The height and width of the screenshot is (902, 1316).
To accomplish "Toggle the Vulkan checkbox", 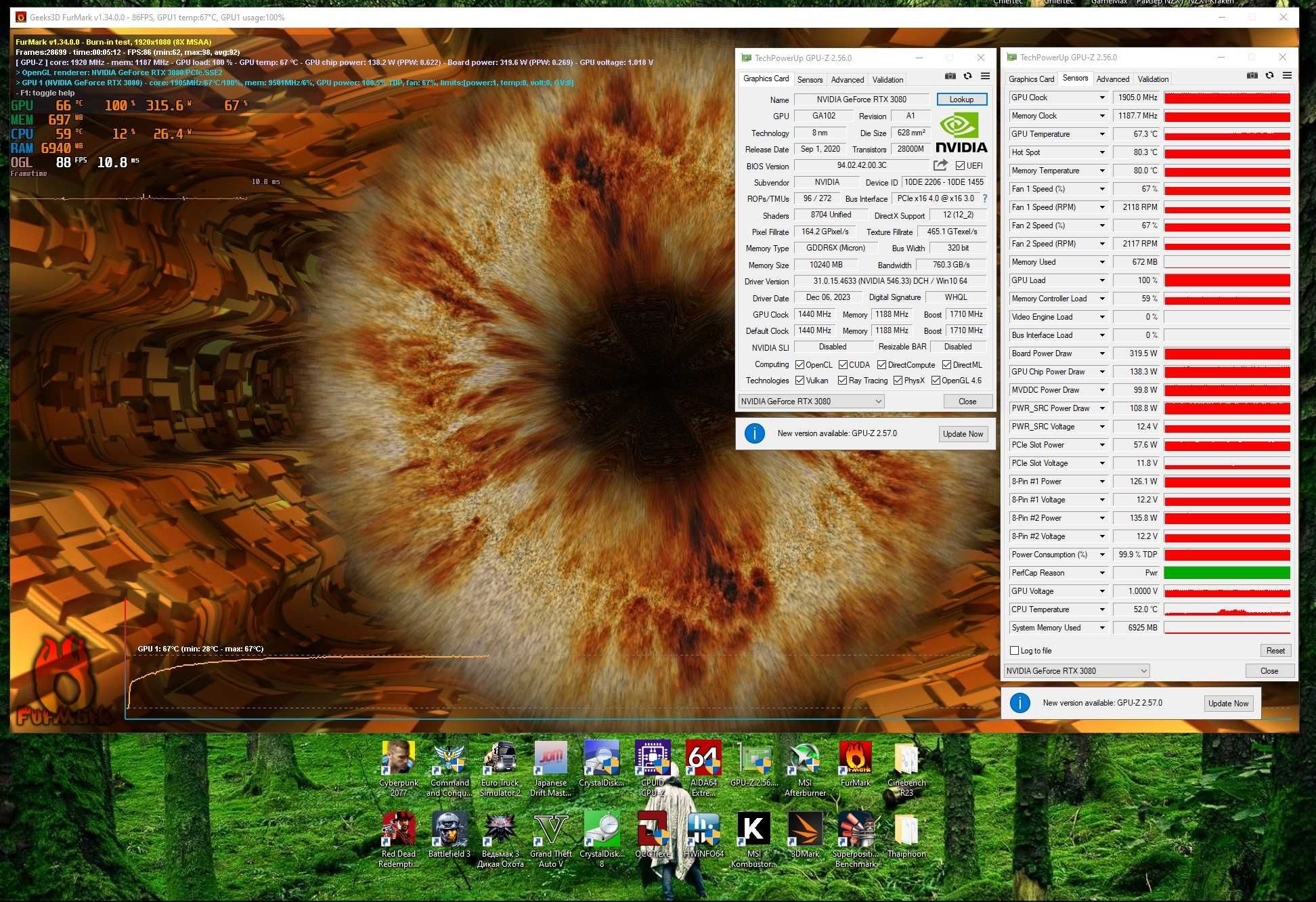I will coord(799,381).
